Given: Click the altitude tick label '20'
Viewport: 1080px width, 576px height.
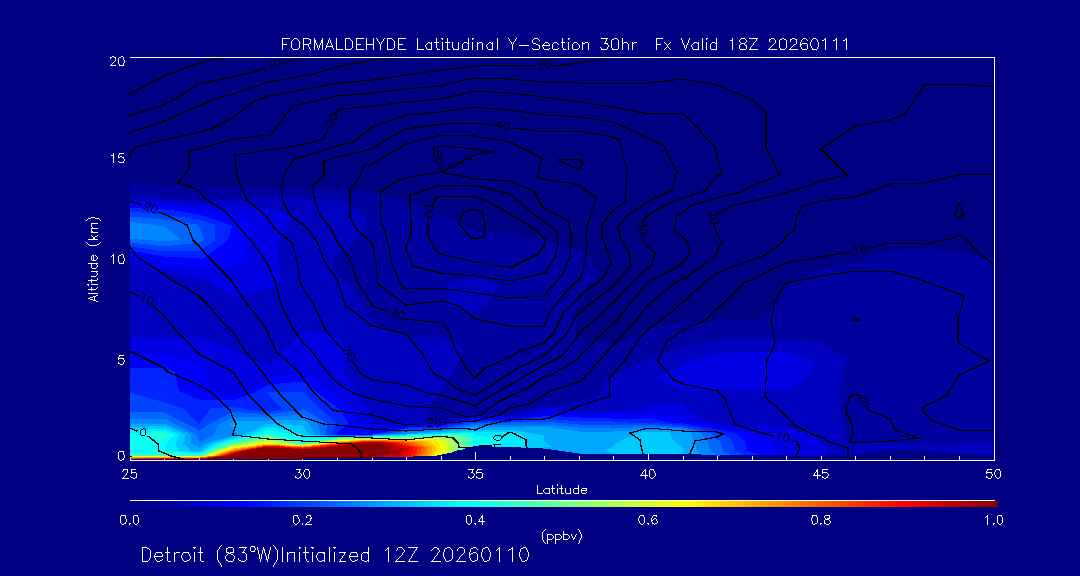Looking at the screenshot, I should pos(116,60).
